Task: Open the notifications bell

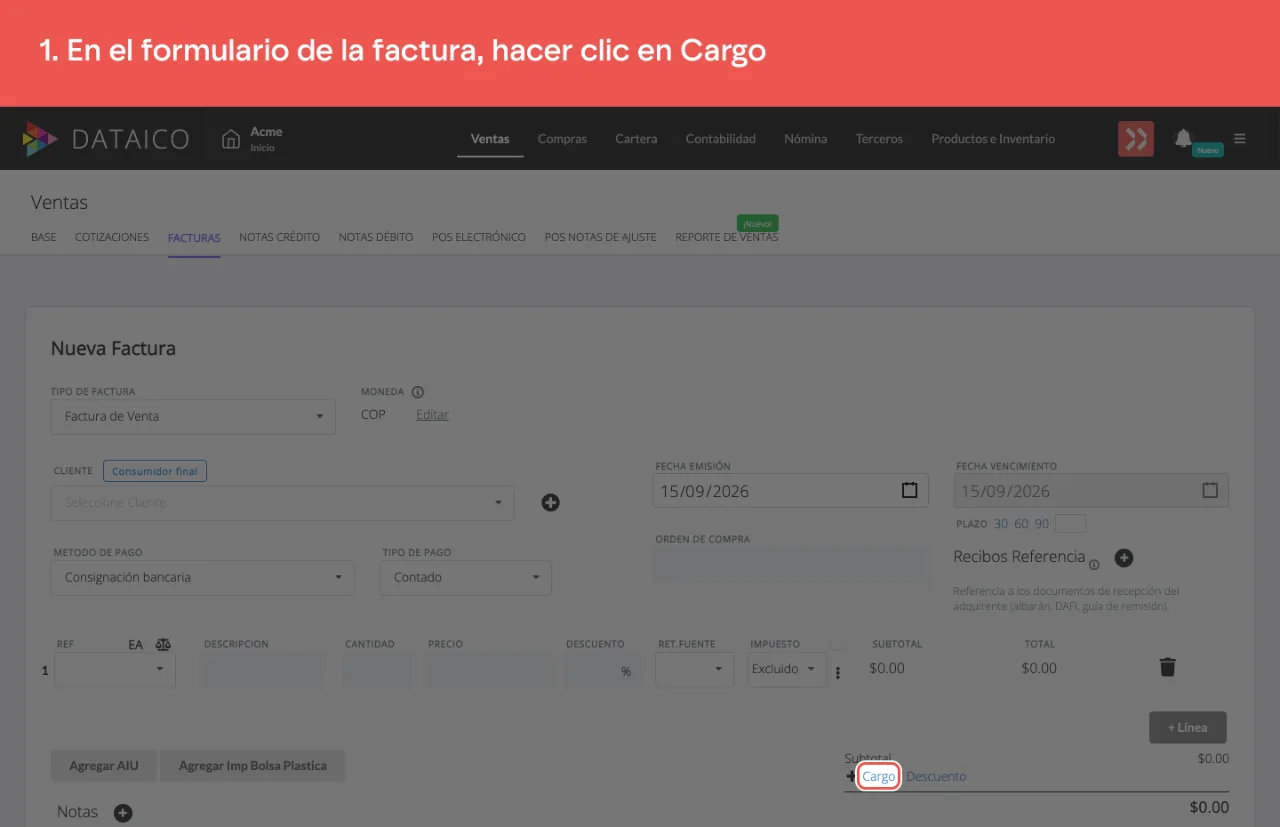Action: tap(1183, 138)
